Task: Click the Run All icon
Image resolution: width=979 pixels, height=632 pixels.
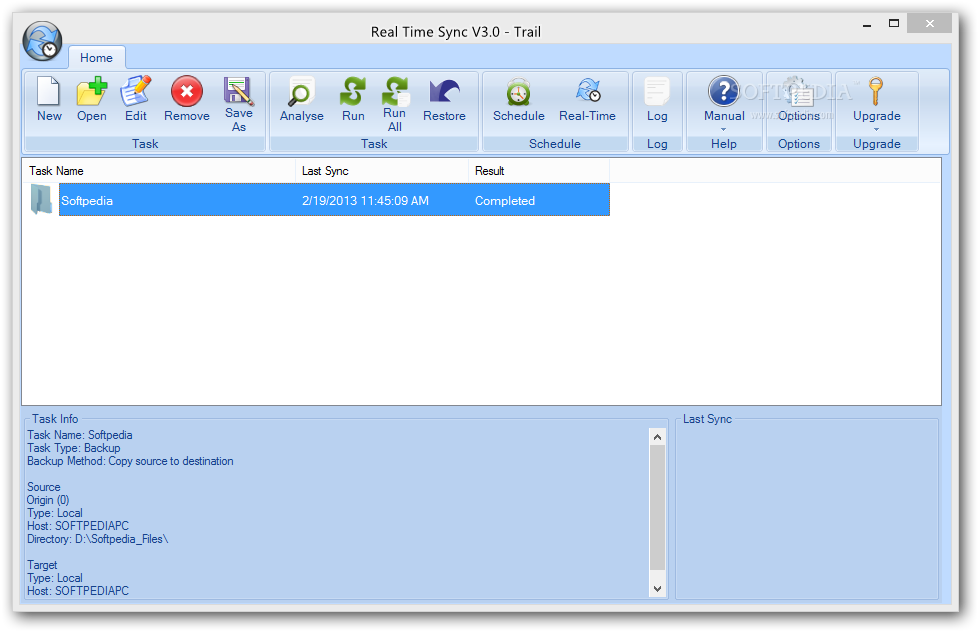Action: [x=395, y=91]
